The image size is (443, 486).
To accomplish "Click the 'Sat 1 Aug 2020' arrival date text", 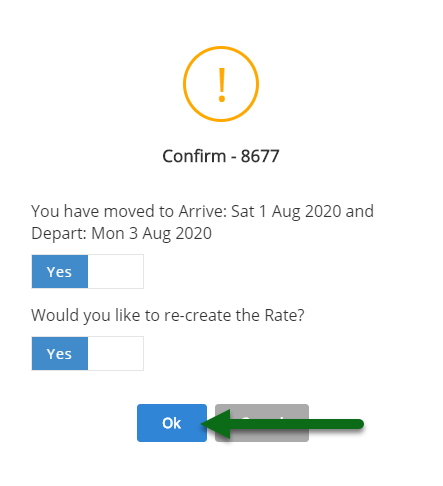I will click(x=286, y=211).
